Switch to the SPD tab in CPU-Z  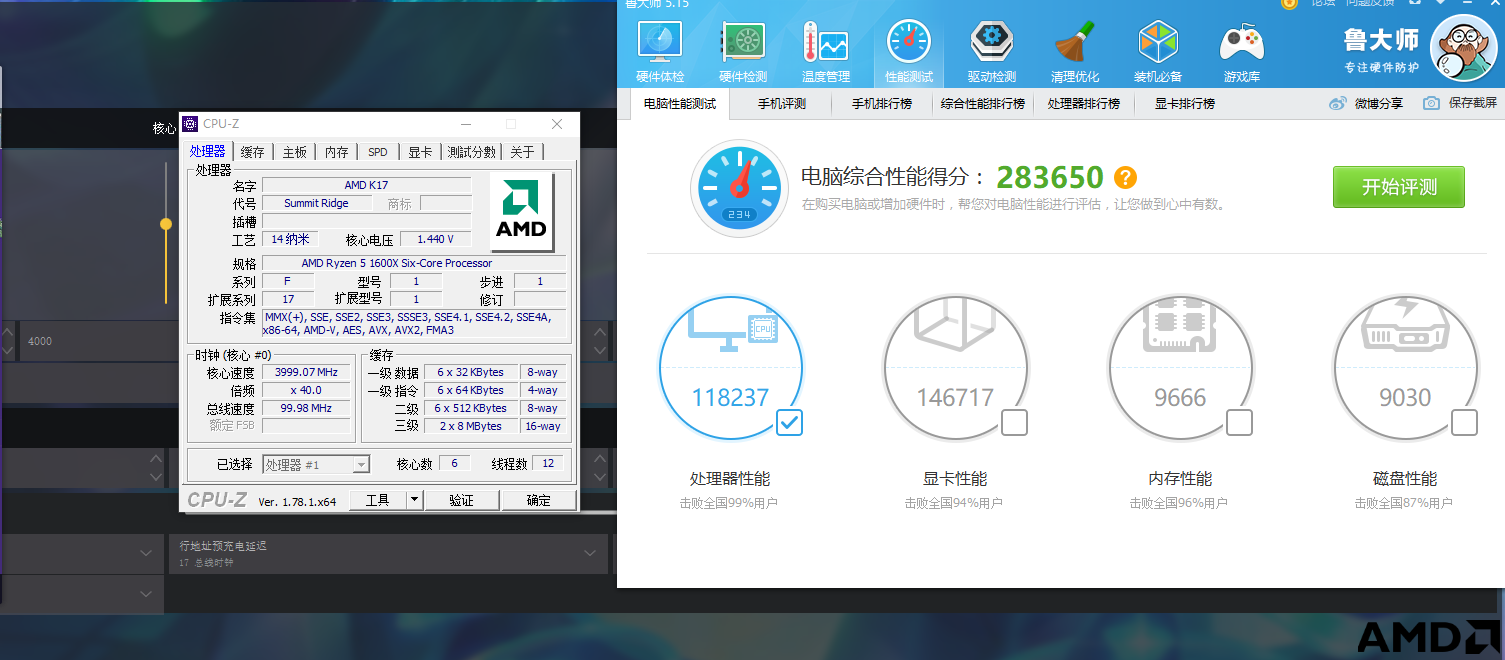click(378, 152)
